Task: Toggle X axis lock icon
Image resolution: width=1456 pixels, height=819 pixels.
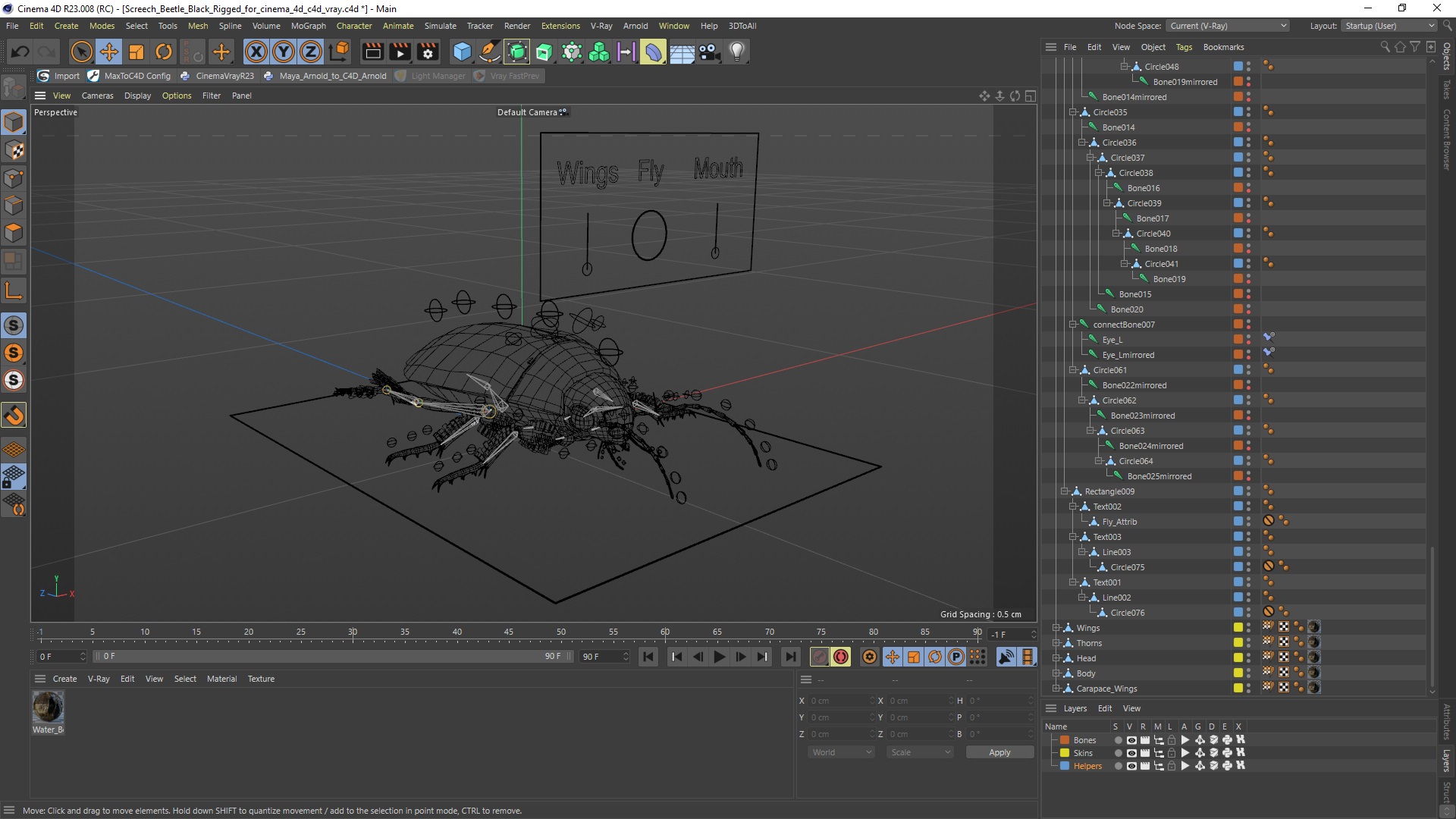Action: (x=256, y=52)
